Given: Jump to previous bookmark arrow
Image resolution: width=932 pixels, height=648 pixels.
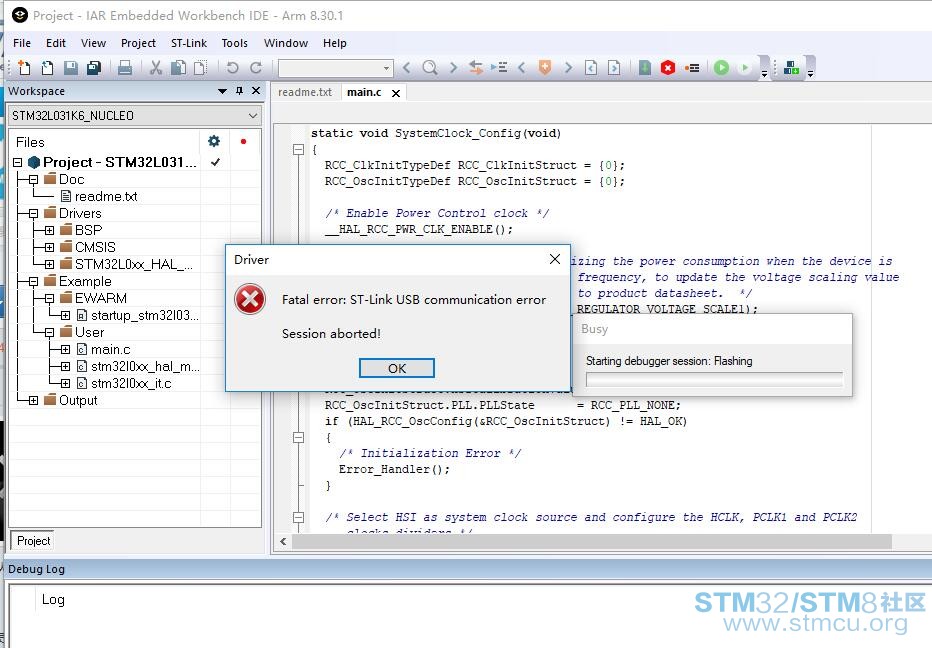Looking at the screenshot, I should [x=522, y=68].
